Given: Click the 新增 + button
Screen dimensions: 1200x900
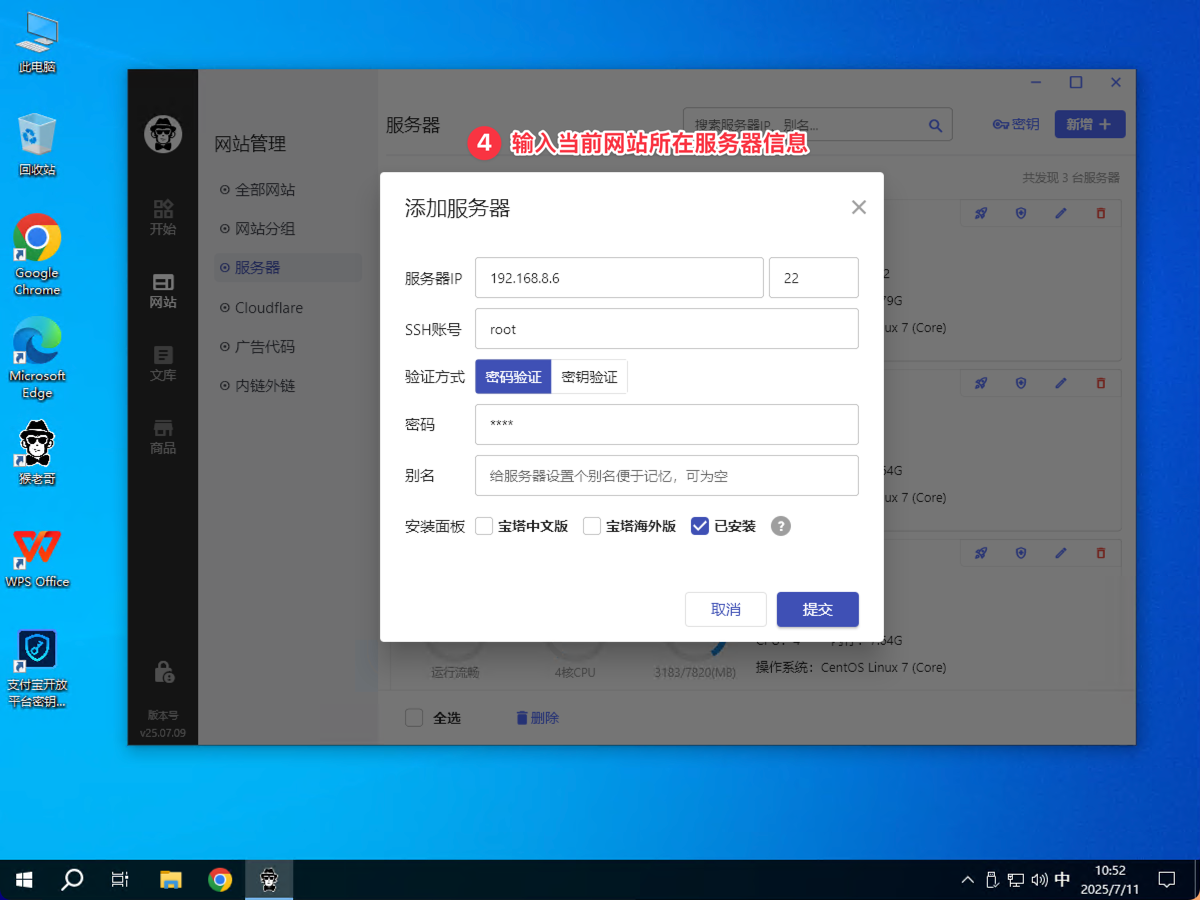Looking at the screenshot, I should [1090, 124].
